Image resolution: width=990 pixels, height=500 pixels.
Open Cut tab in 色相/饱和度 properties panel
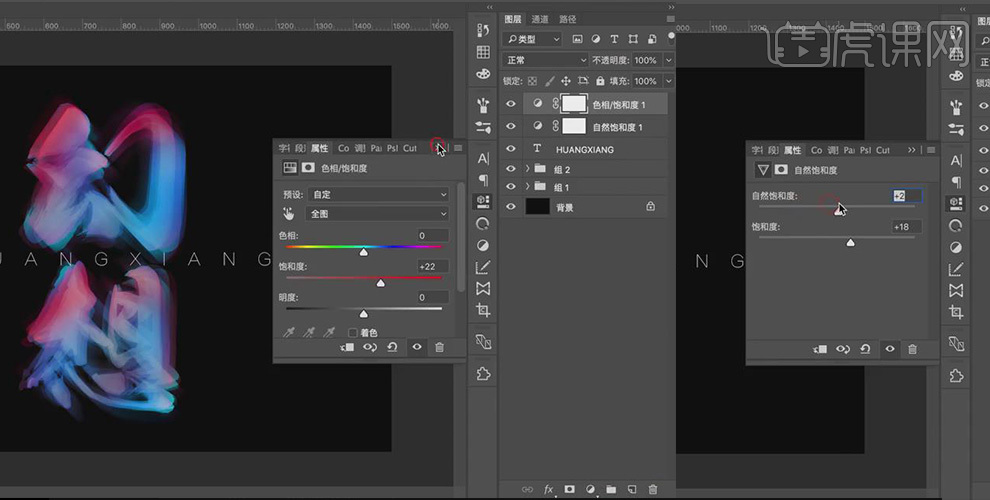click(410, 148)
